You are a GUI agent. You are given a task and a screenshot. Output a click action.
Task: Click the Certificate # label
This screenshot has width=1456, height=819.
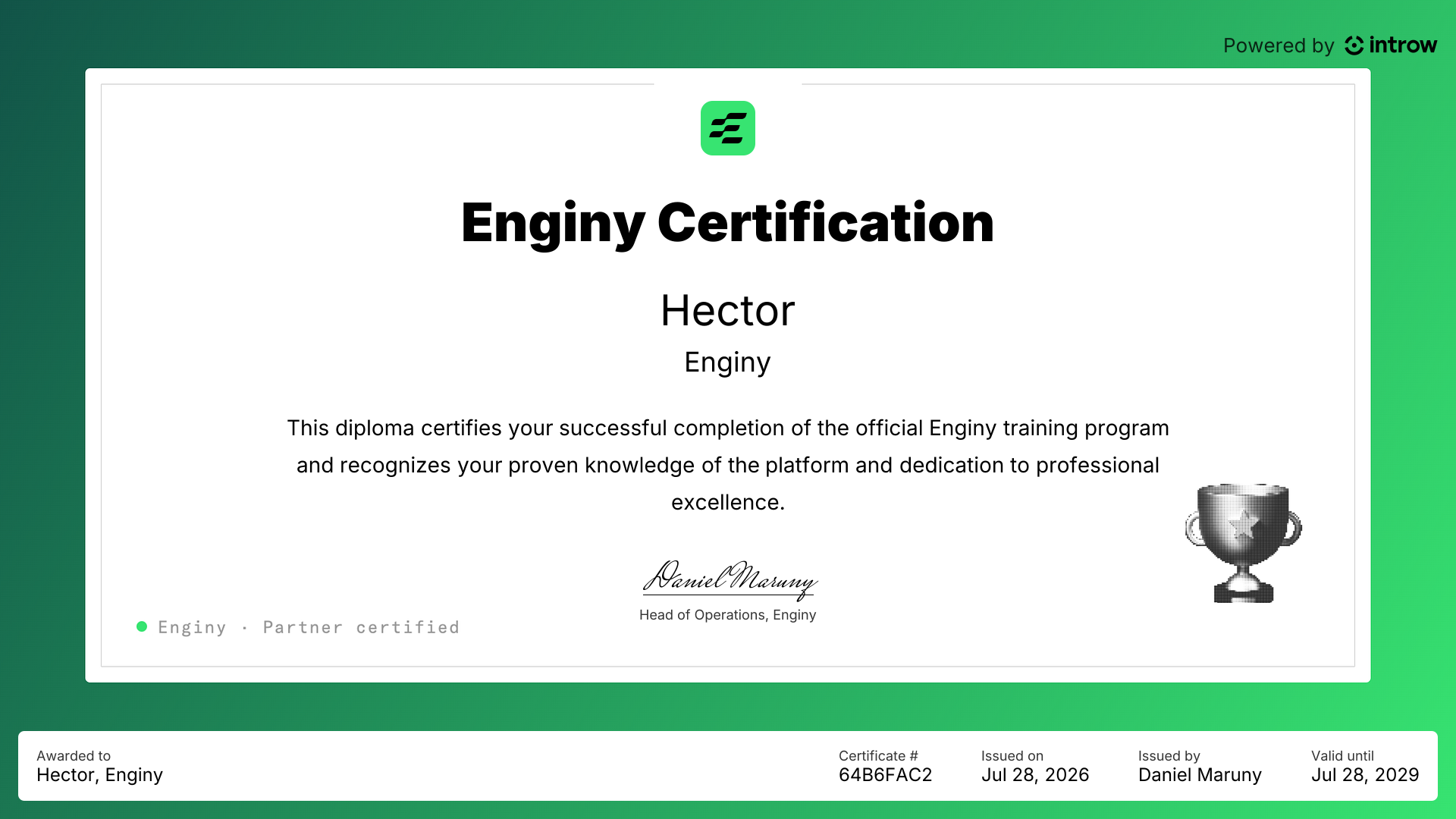click(878, 756)
